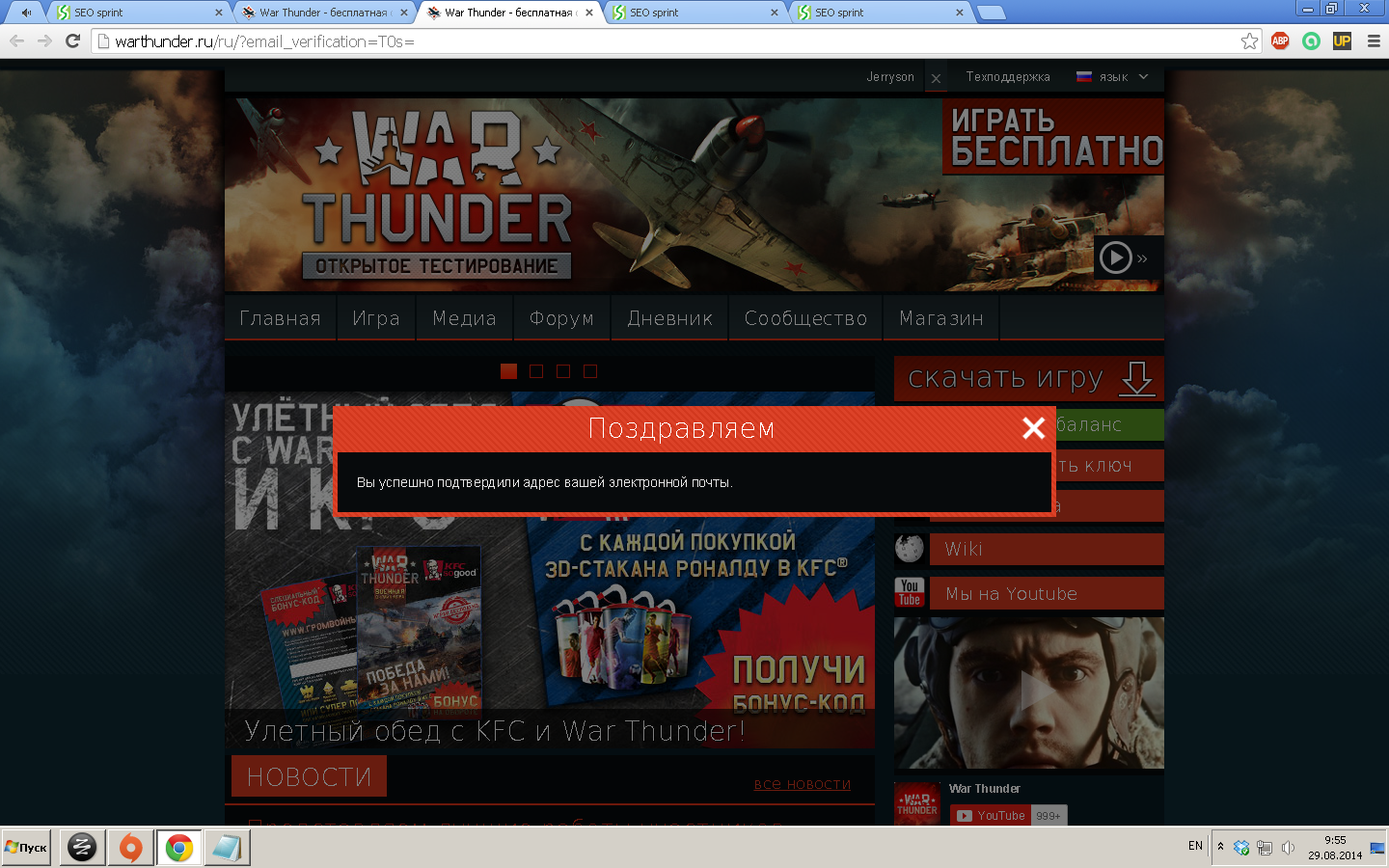Image resolution: width=1389 pixels, height=868 pixels.
Task: Show hidden tray icons arrow
Action: click(1220, 847)
